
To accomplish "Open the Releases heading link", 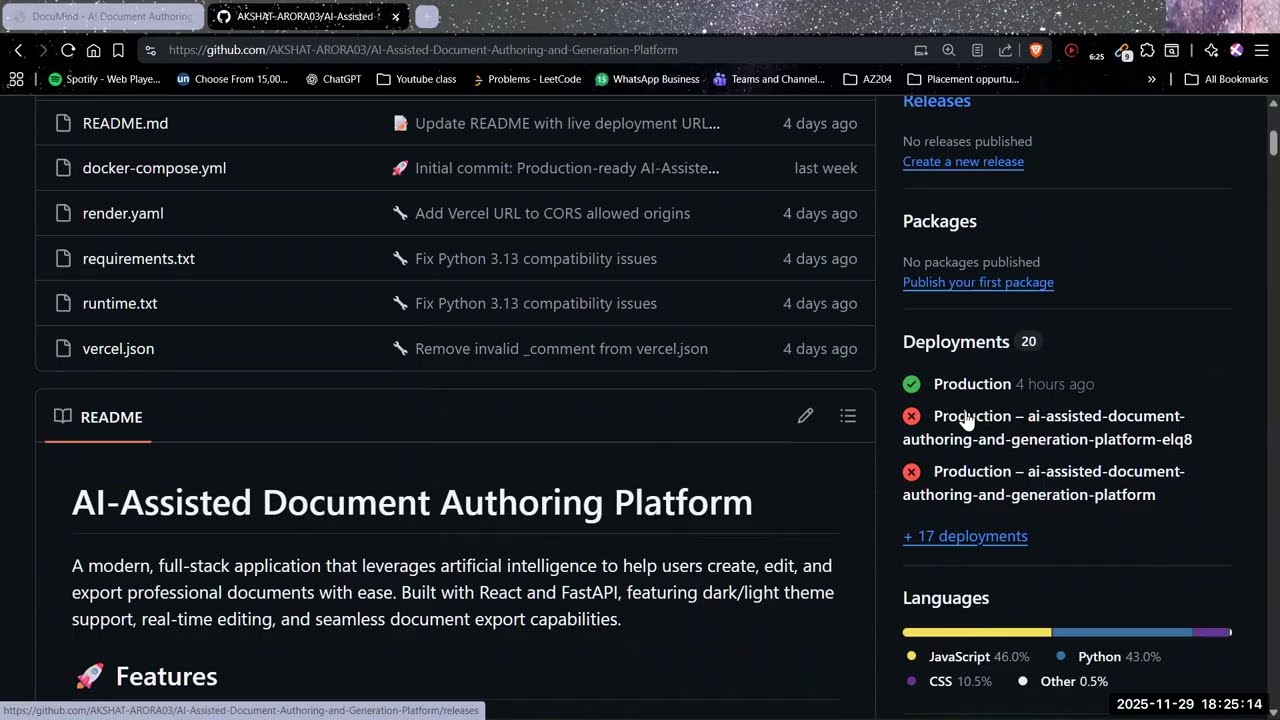I will tap(937, 101).
